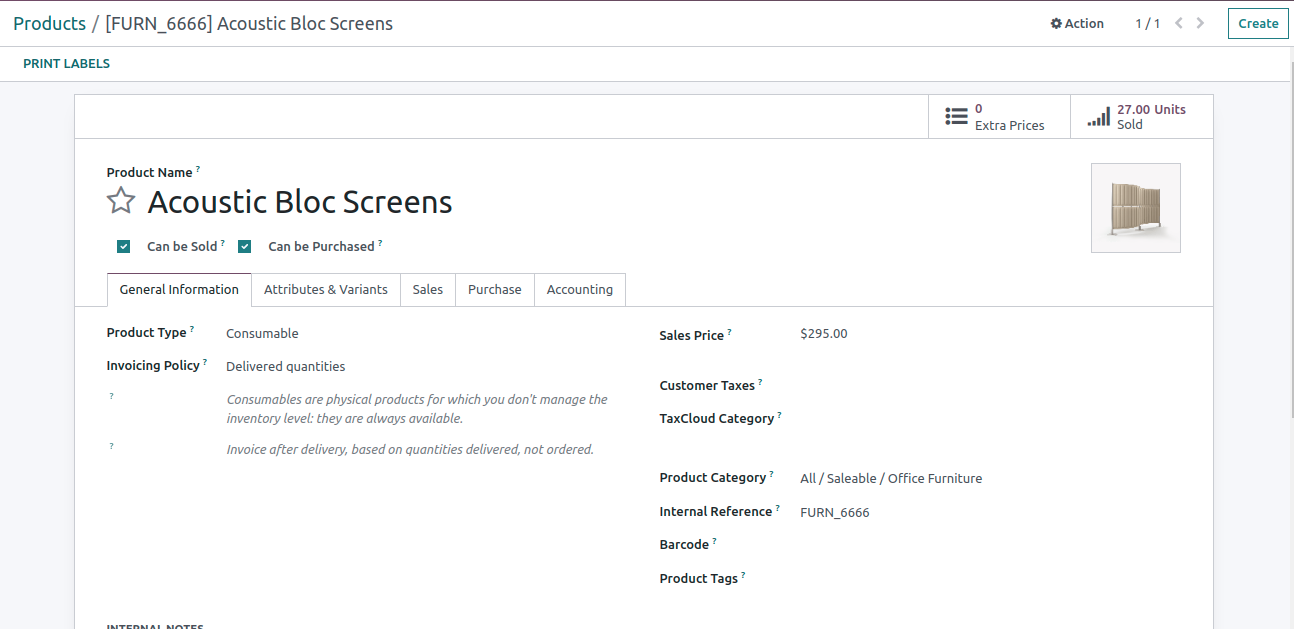Click Print Labels button
The height and width of the screenshot is (629, 1294).
pyautogui.click(x=67, y=64)
